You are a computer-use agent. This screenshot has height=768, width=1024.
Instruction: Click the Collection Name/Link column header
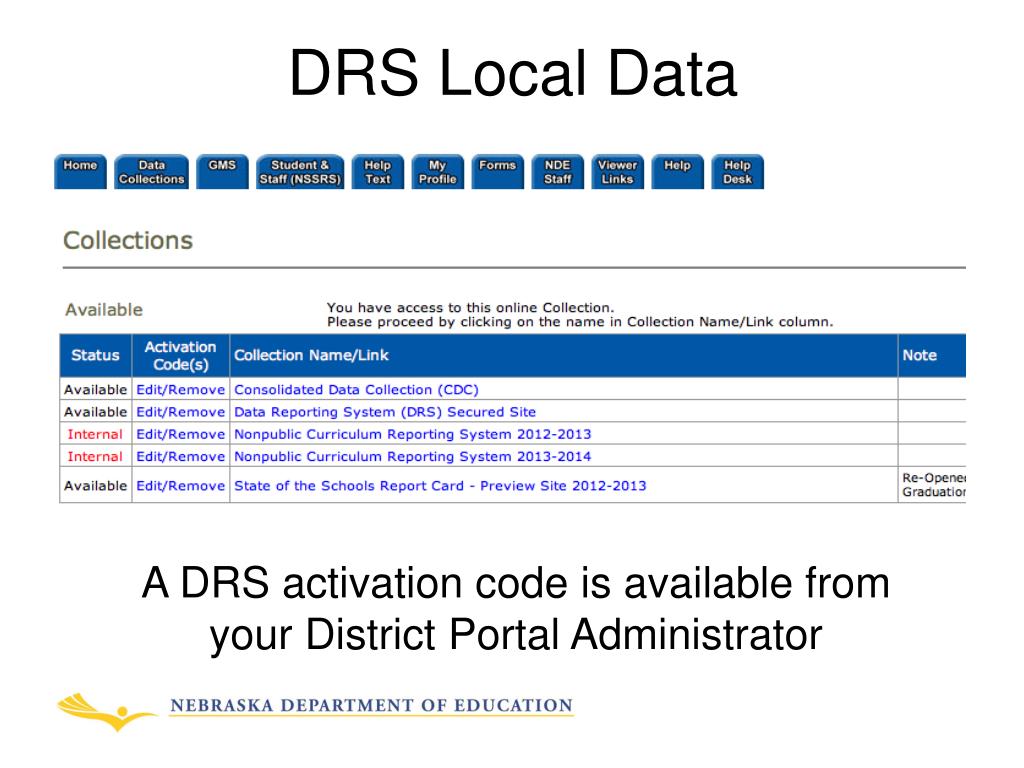pos(564,355)
